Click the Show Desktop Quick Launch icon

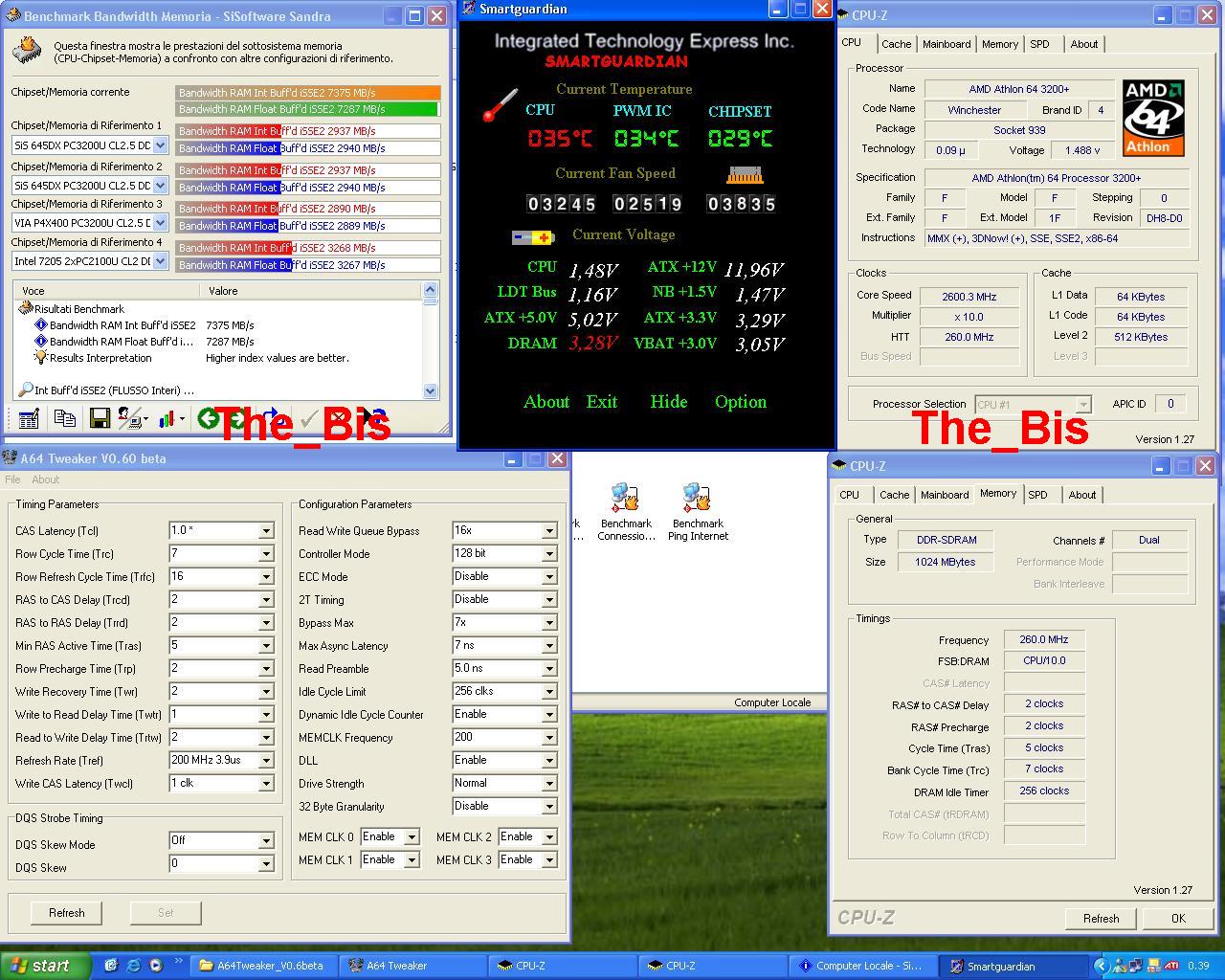(x=111, y=966)
